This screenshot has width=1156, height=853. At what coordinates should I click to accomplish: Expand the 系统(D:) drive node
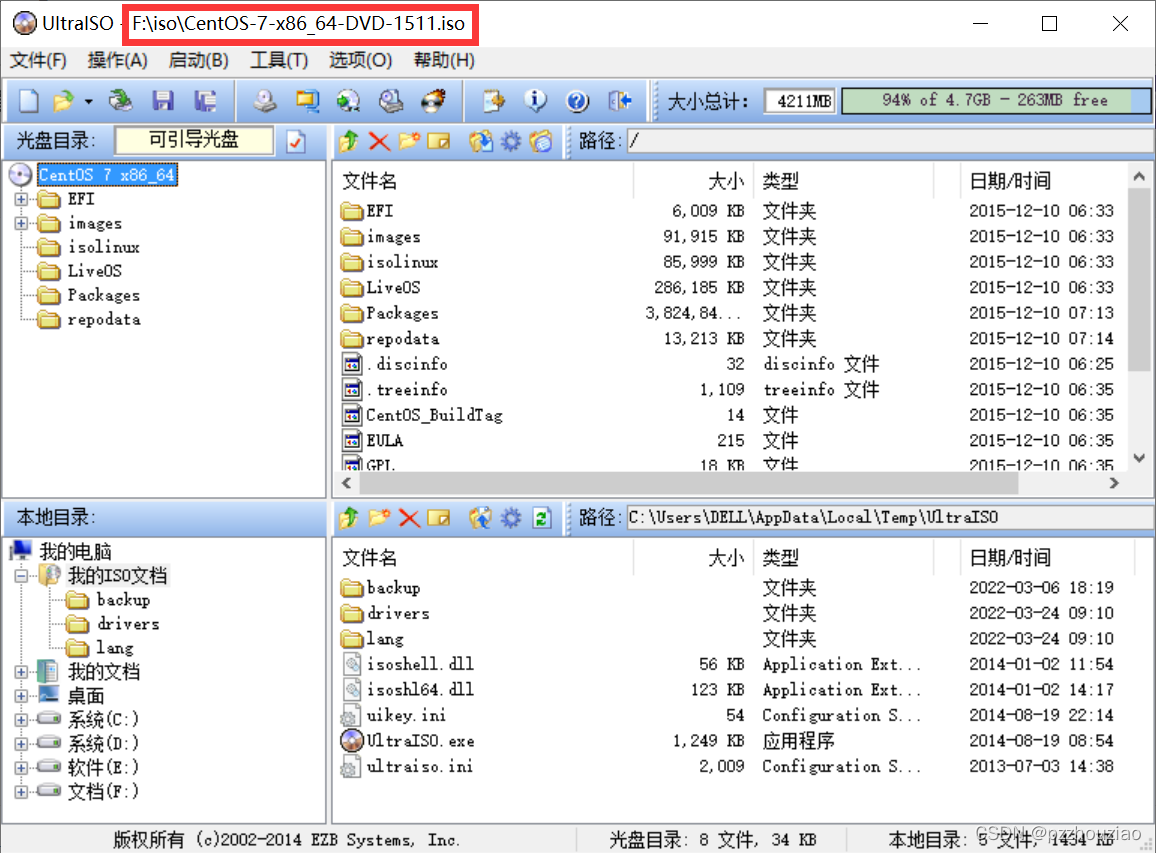(21, 744)
